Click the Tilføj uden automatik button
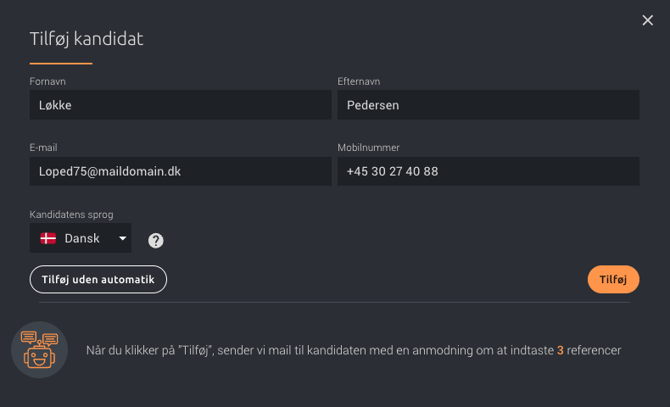This screenshot has height=407, width=670. click(x=98, y=279)
